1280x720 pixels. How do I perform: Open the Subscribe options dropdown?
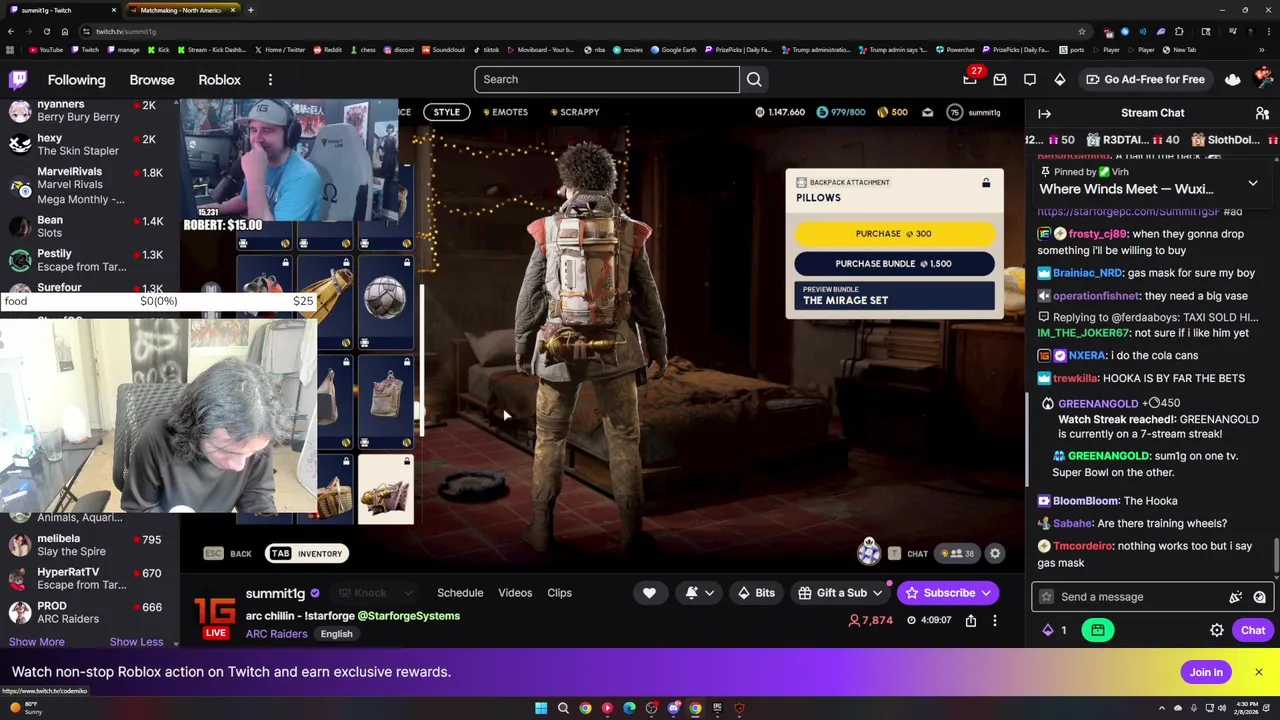(985, 593)
